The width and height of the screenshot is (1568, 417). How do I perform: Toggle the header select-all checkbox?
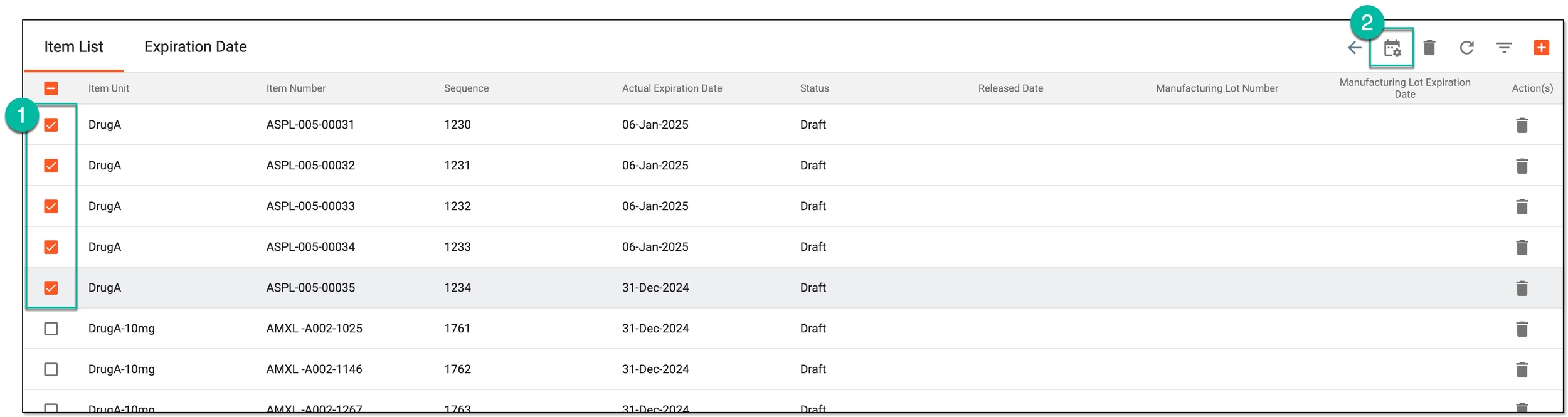click(51, 88)
